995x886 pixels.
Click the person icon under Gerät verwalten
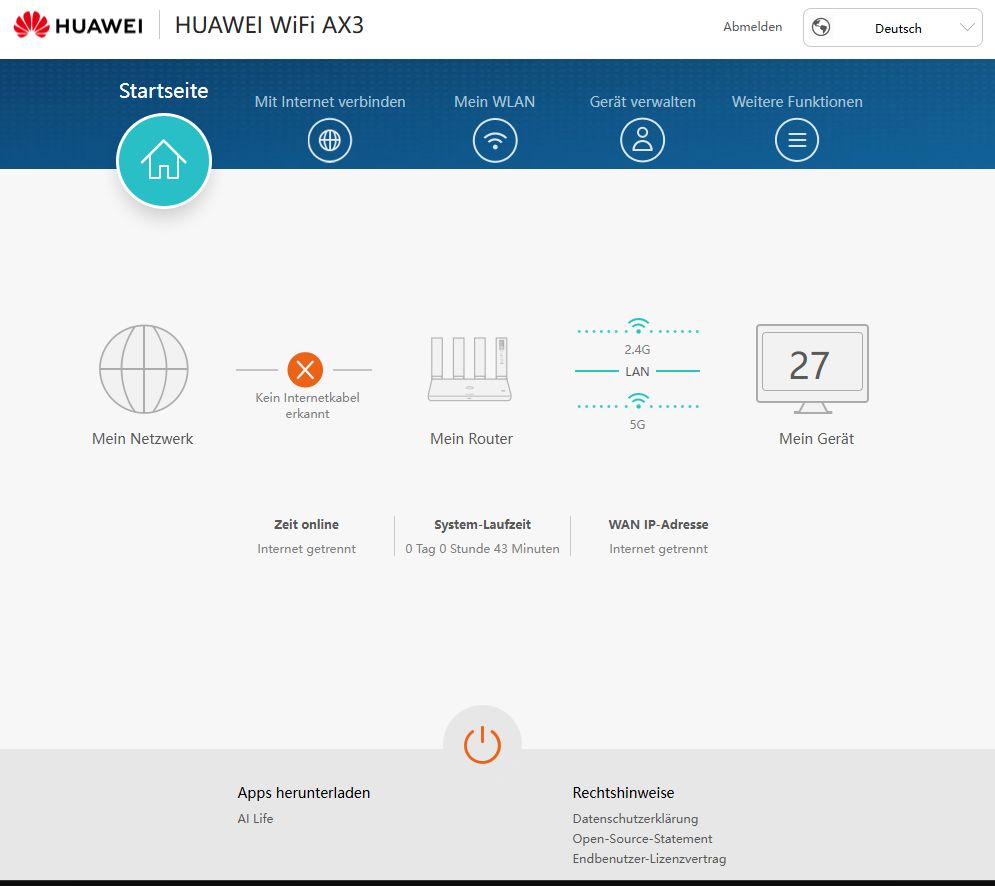pos(642,140)
